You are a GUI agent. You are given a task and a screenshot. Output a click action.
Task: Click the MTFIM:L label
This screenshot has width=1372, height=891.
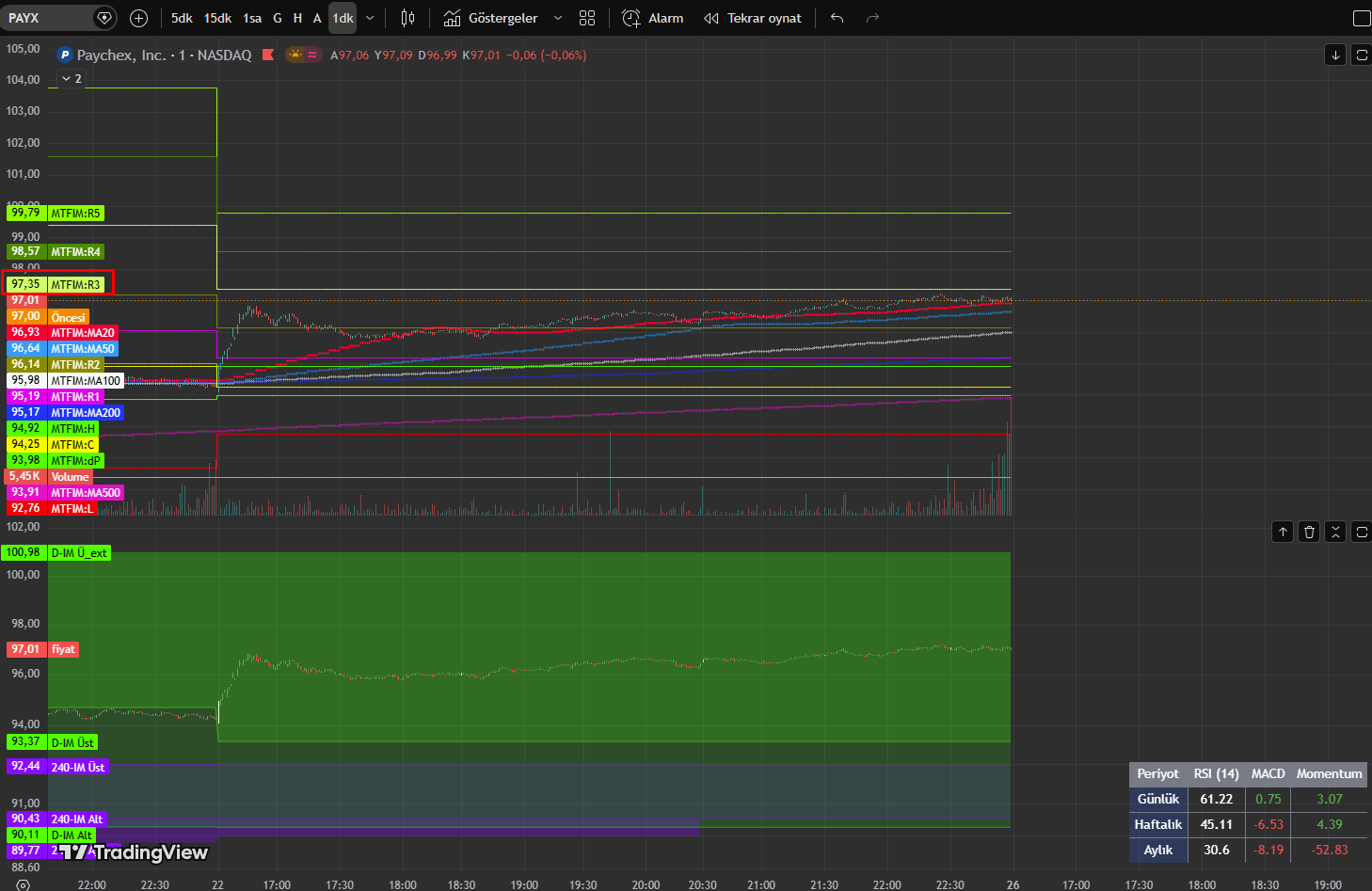[72, 509]
